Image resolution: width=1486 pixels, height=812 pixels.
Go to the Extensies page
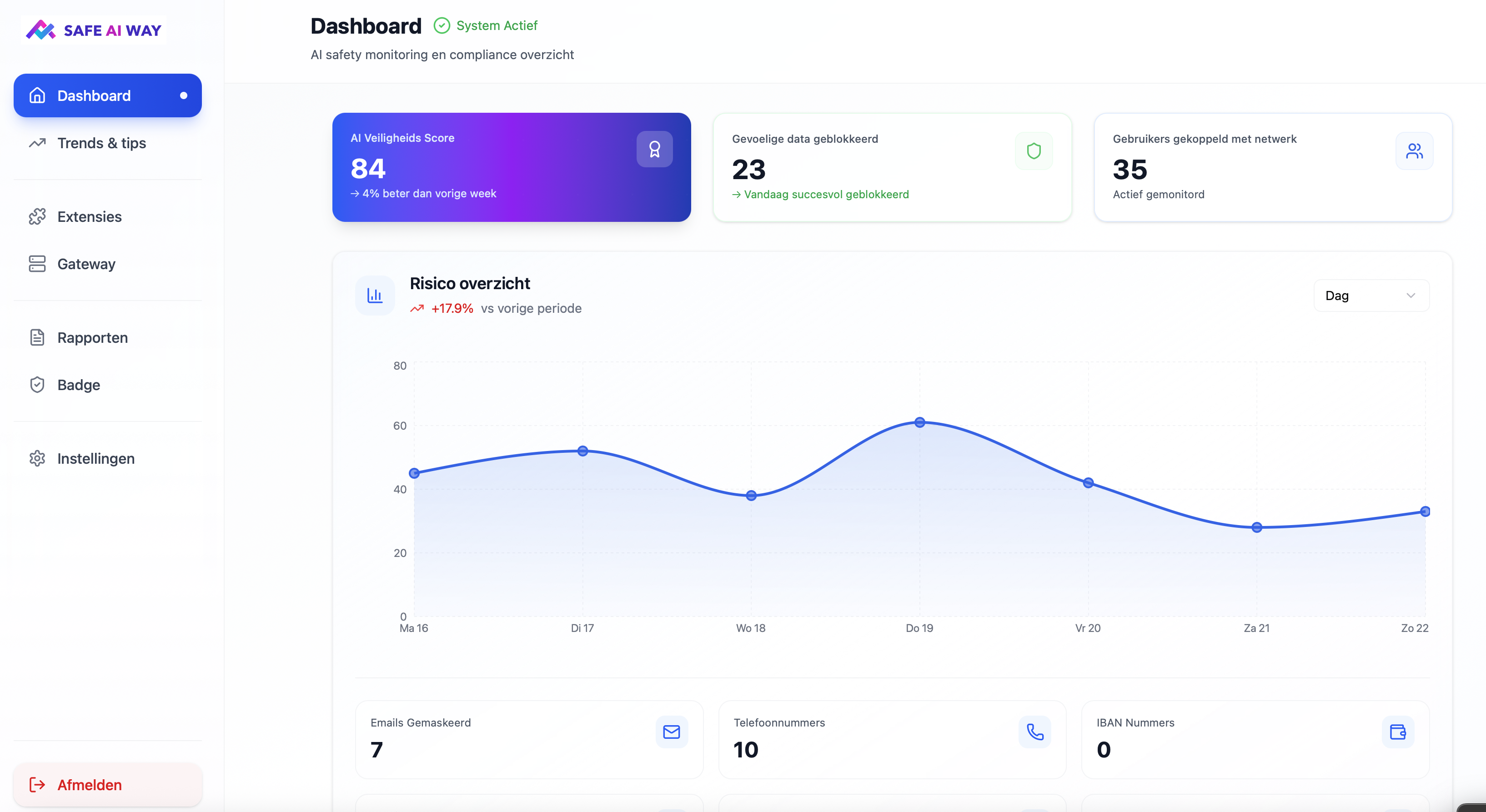coord(90,217)
